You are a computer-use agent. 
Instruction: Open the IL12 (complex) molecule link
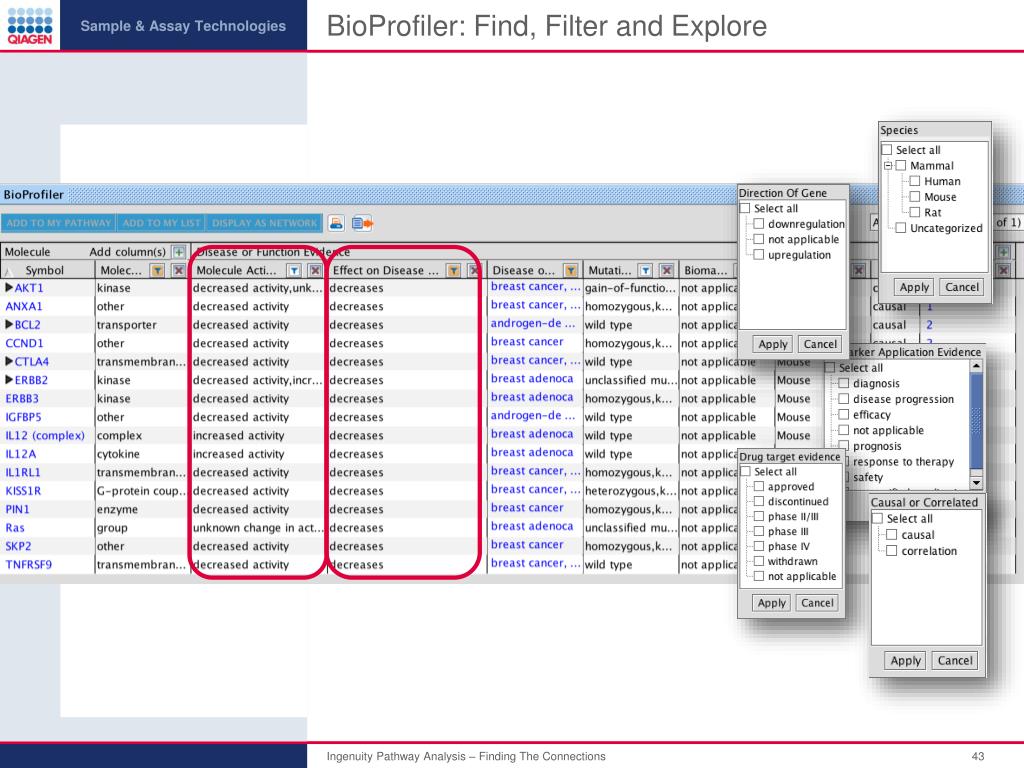[x=45, y=436]
